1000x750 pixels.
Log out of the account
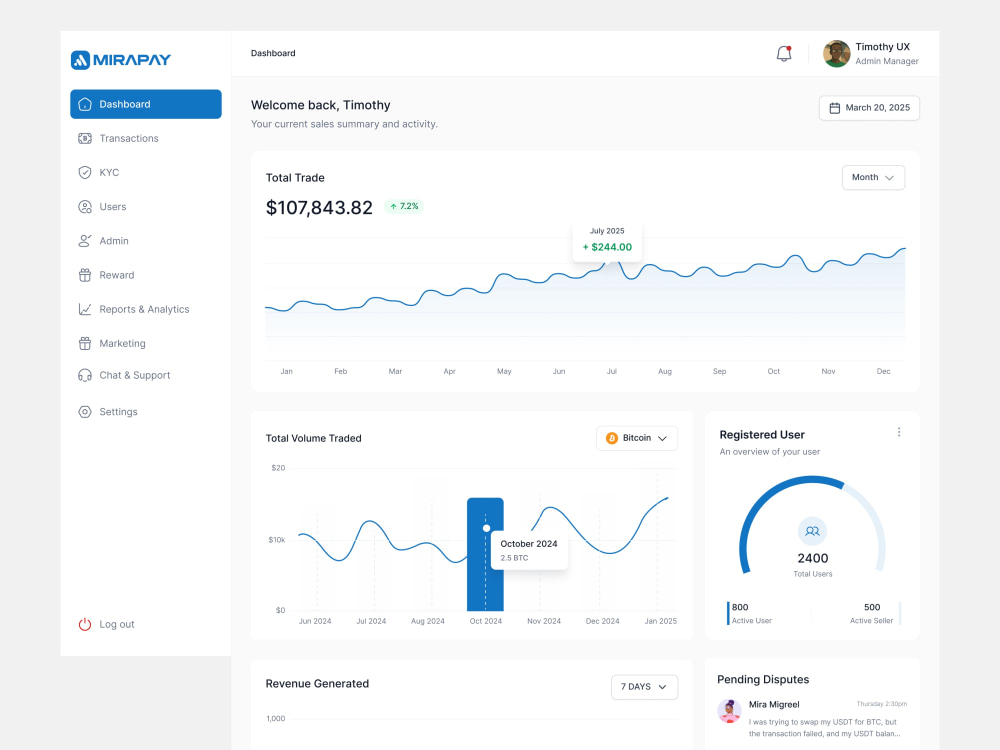click(107, 624)
